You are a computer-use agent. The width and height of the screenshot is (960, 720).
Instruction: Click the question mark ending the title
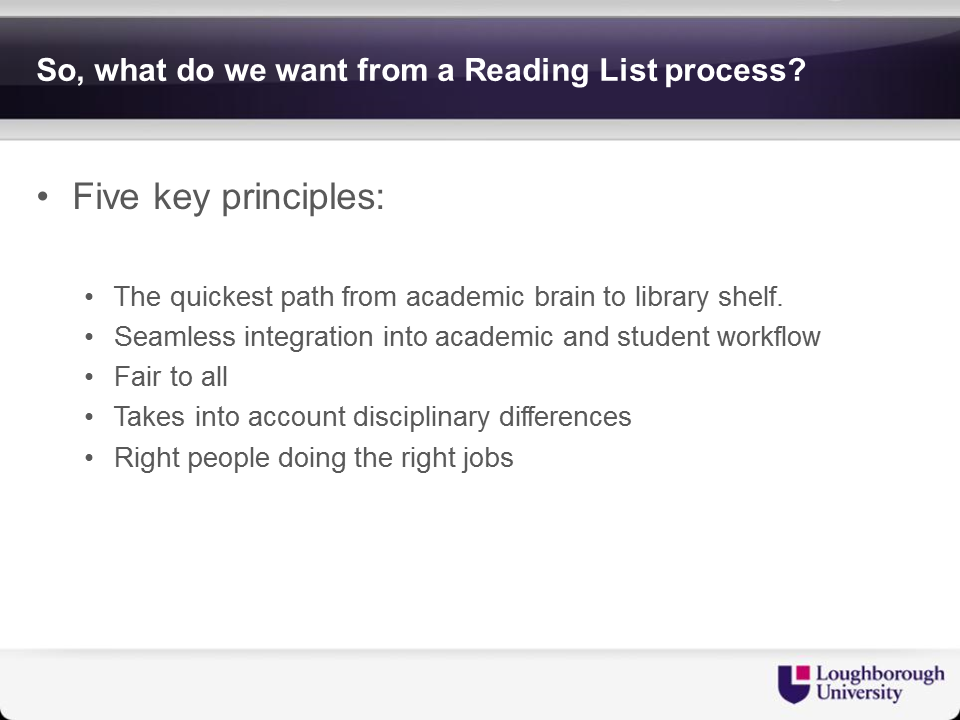click(797, 72)
